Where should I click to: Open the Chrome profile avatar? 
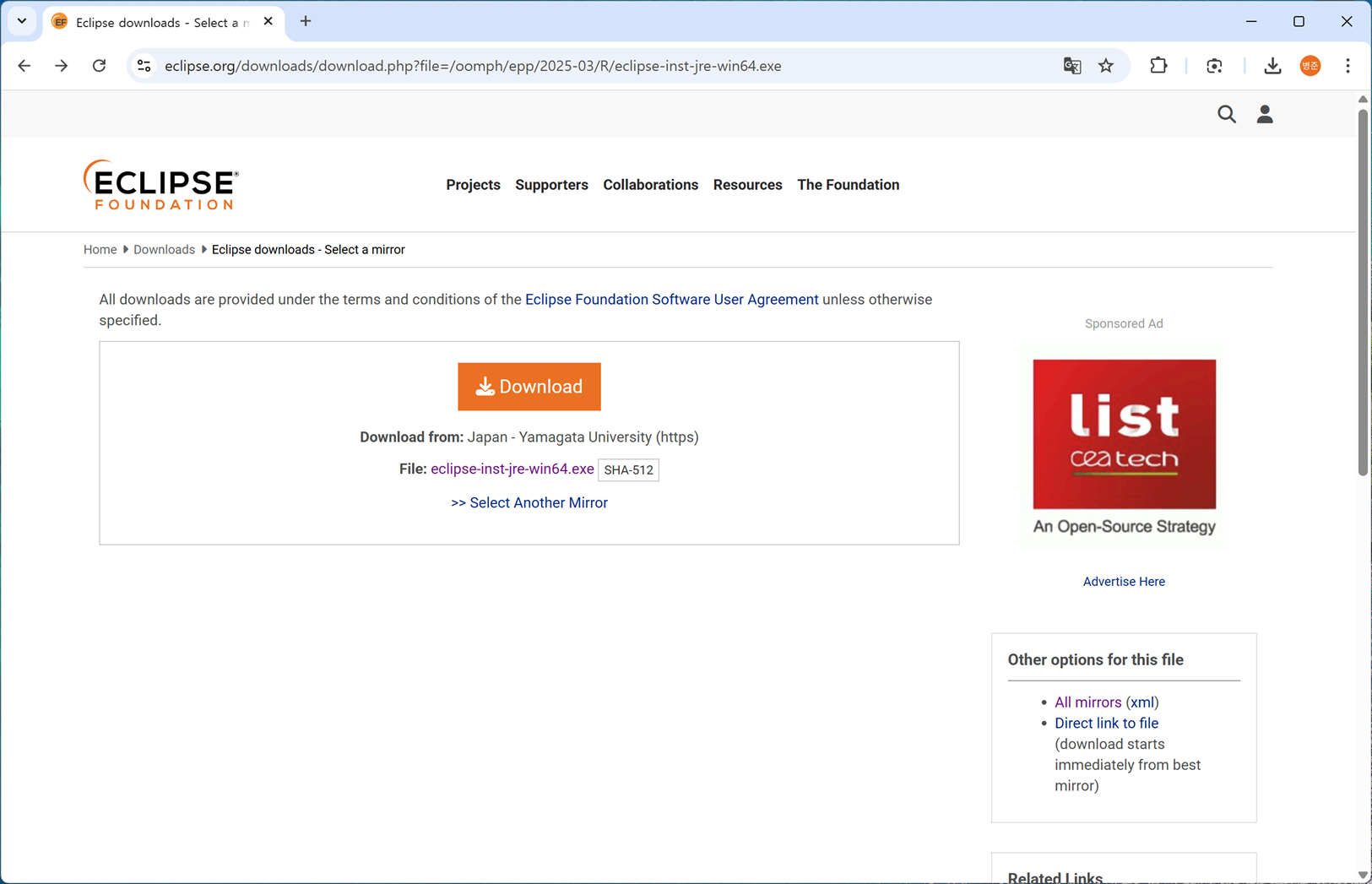click(x=1310, y=66)
